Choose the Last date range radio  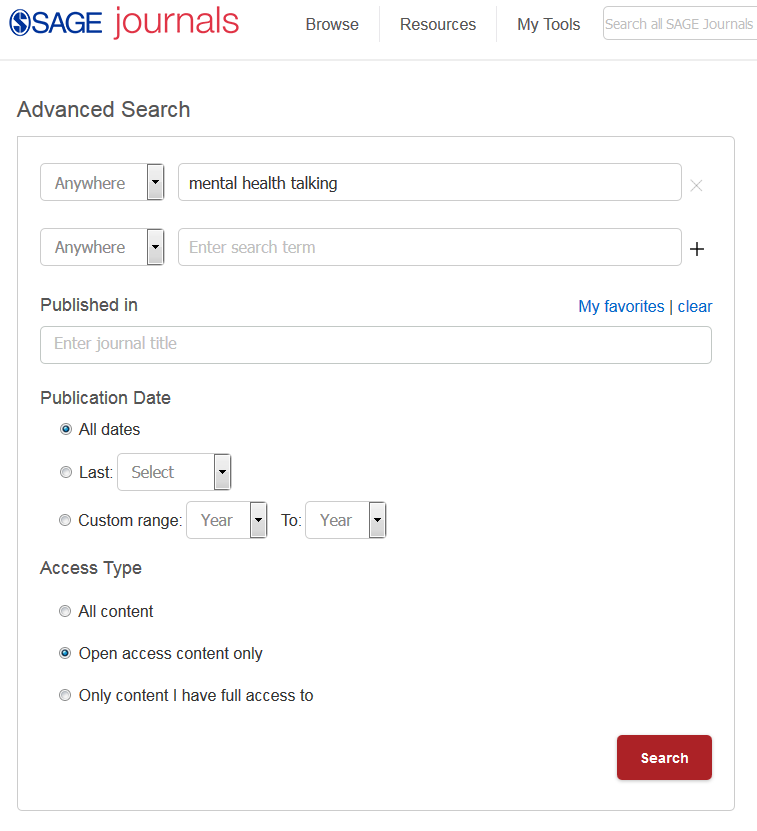(66, 472)
